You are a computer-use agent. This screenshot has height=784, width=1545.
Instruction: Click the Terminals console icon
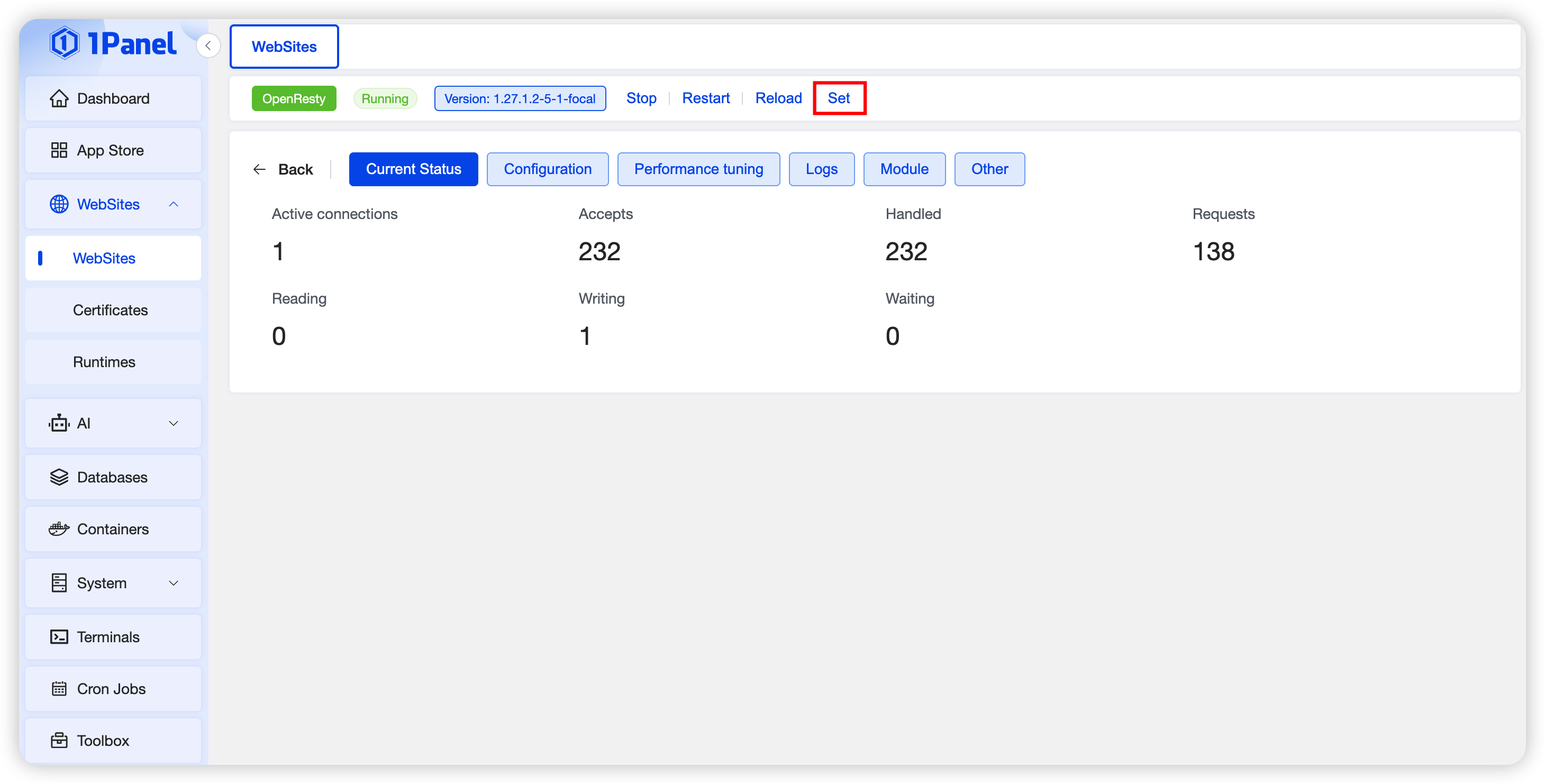tap(59, 637)
